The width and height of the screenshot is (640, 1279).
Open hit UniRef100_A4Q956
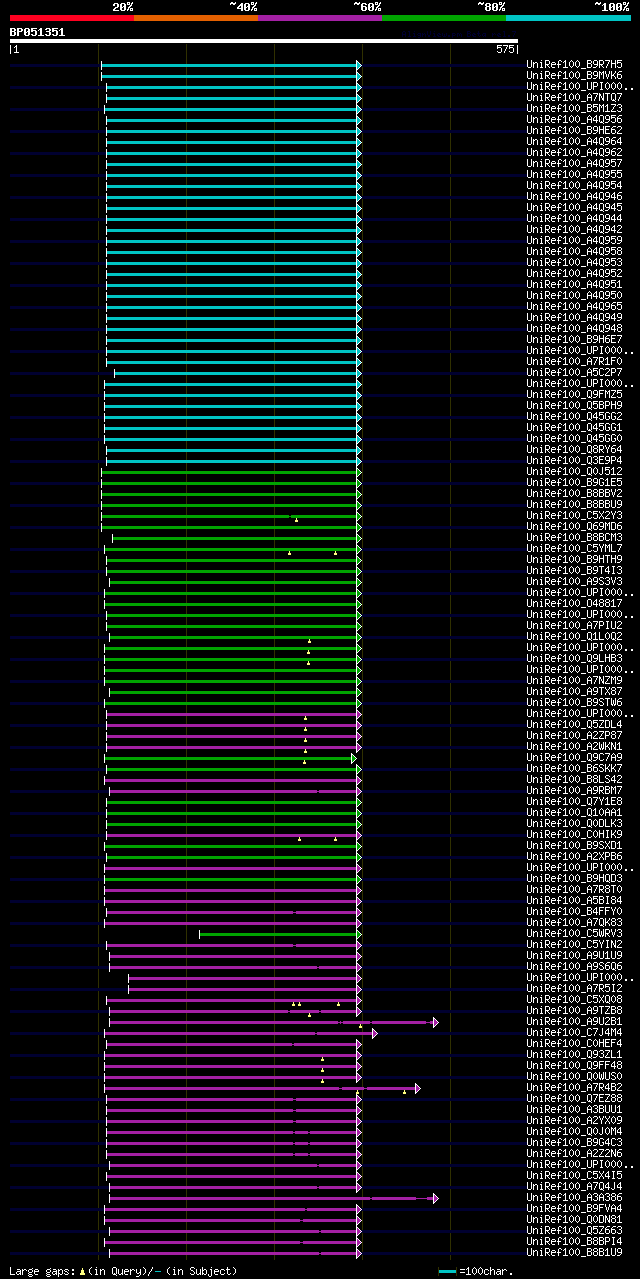[573, 120]
